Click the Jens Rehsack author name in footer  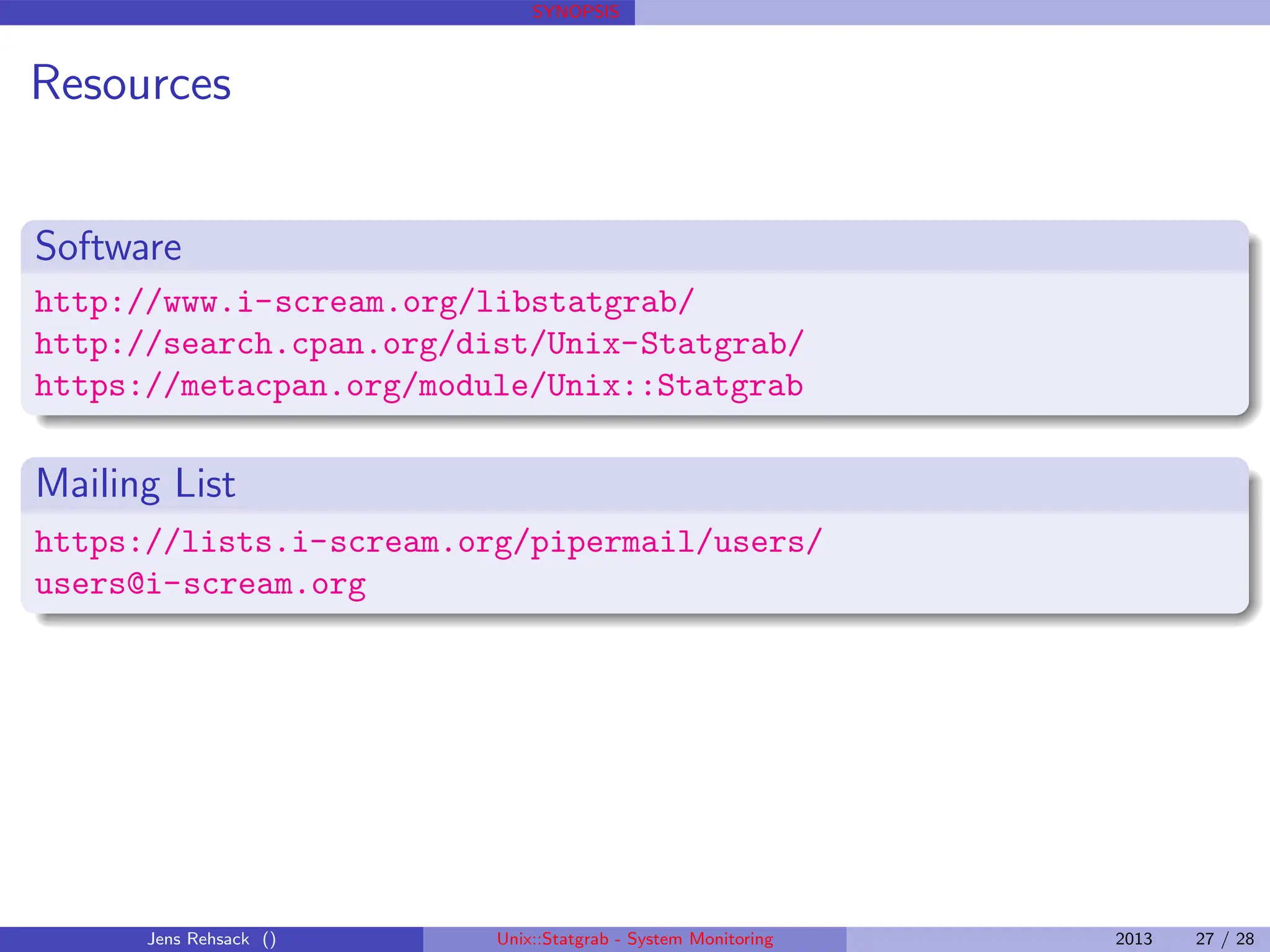[198, 939]
